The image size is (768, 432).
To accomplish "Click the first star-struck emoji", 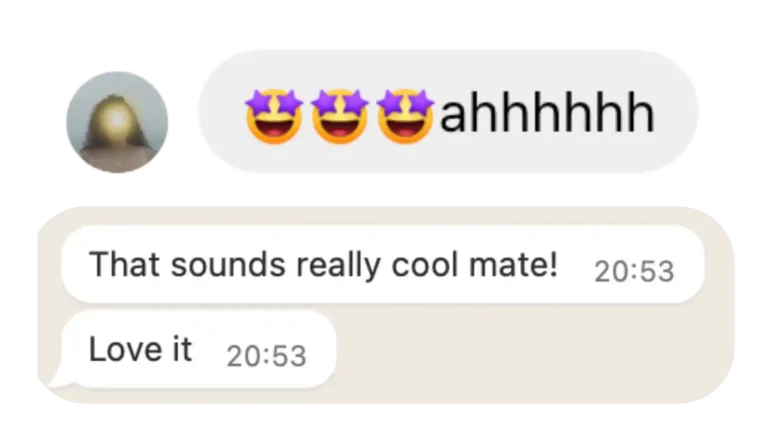I will coord(274,116).
